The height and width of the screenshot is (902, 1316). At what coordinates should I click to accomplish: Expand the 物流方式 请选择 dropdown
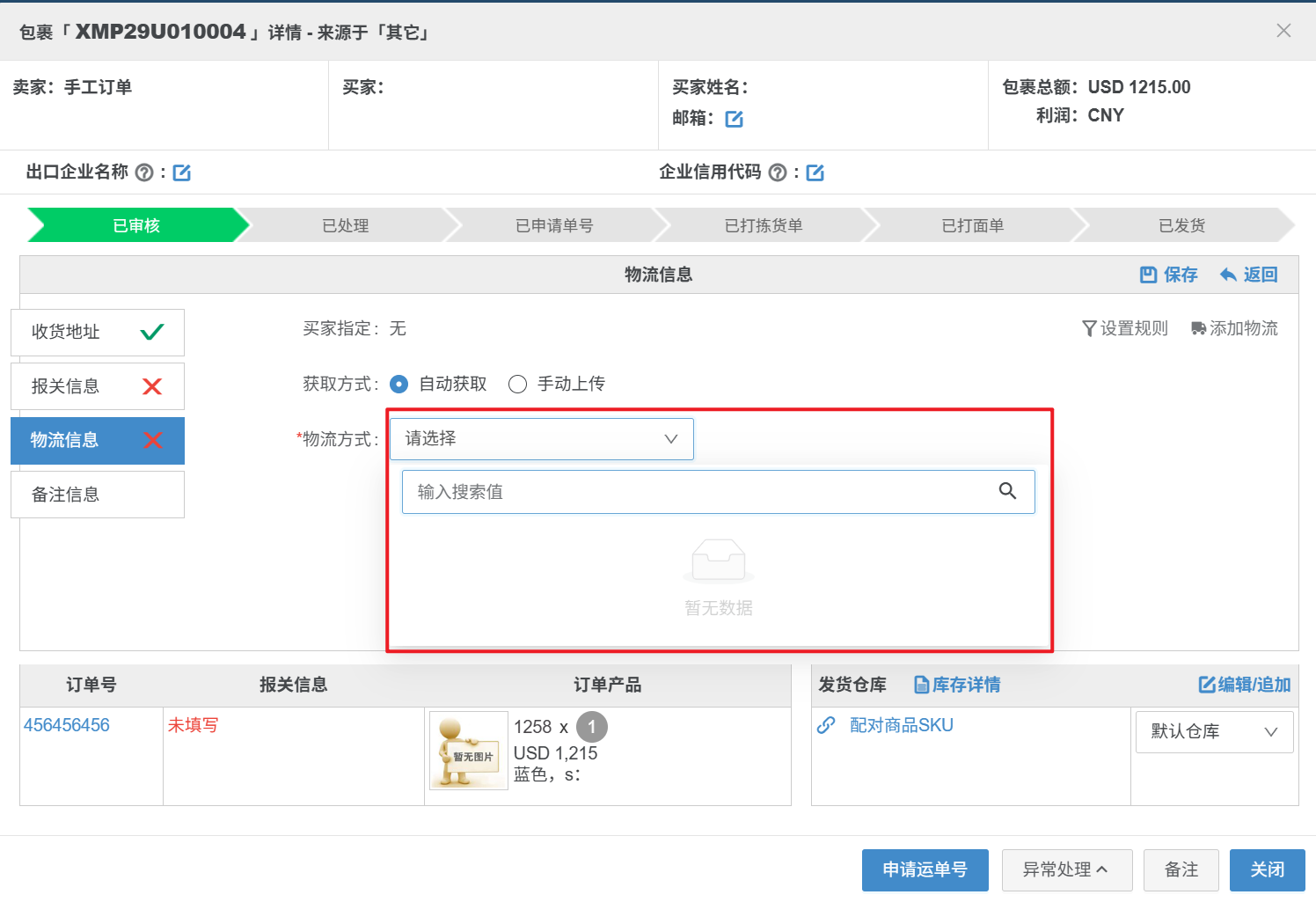pos(541,438)
